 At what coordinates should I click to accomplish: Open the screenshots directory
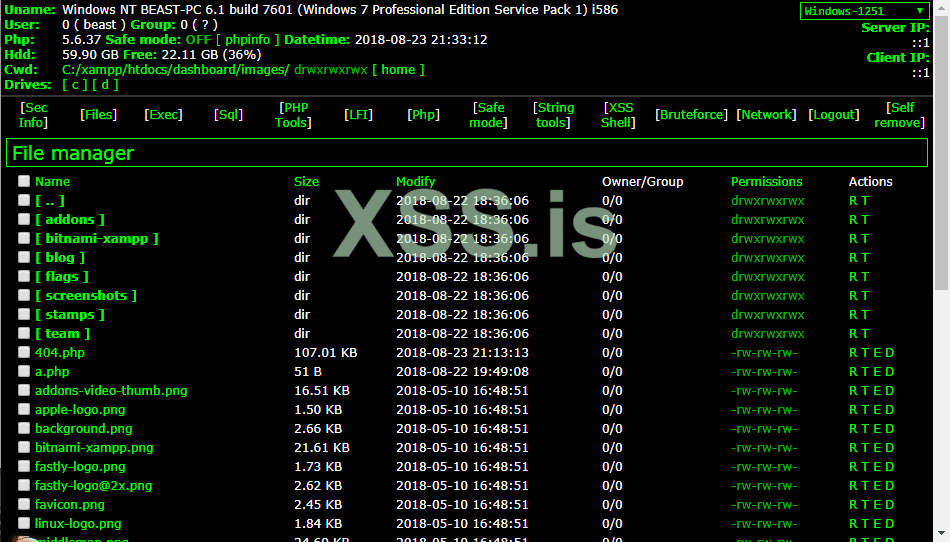86,296
